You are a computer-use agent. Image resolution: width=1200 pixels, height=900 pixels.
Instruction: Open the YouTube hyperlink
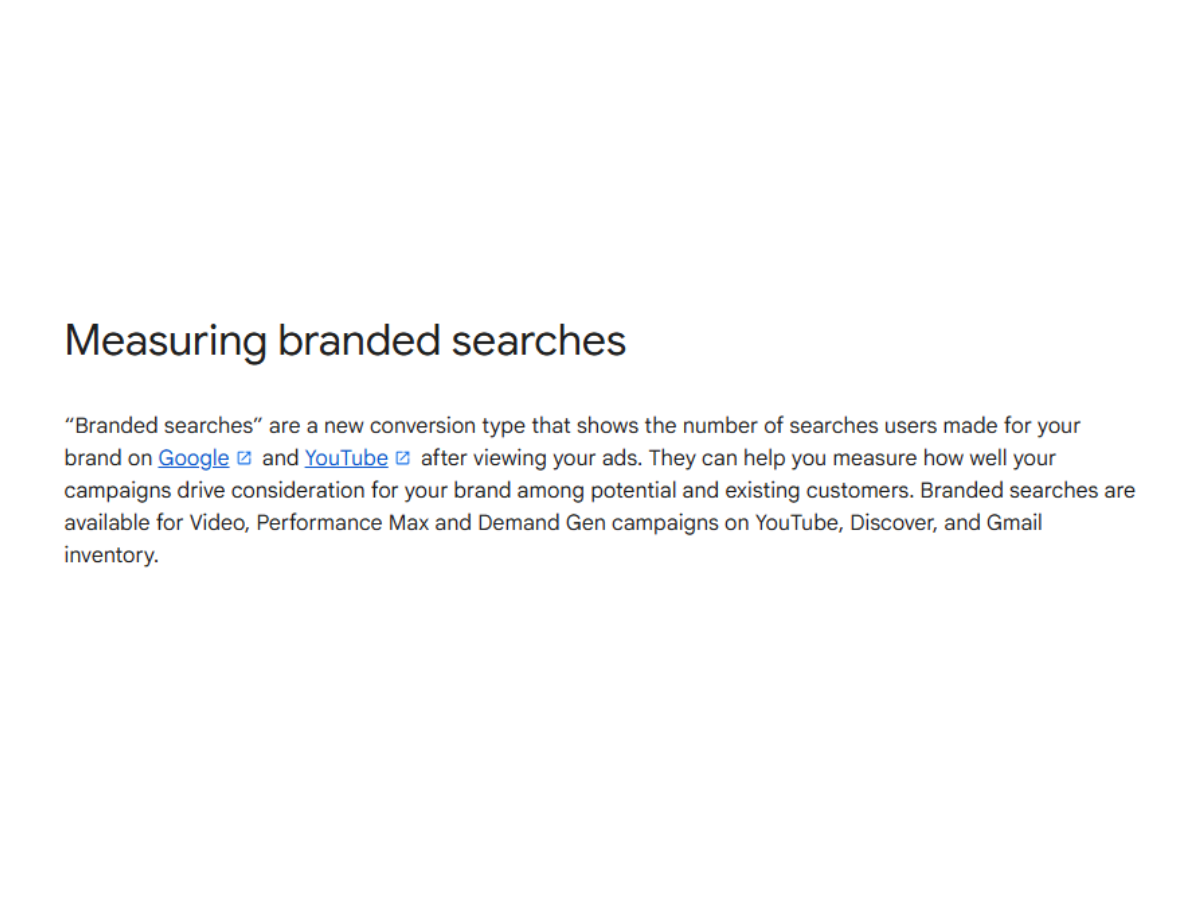coord(346,458)
